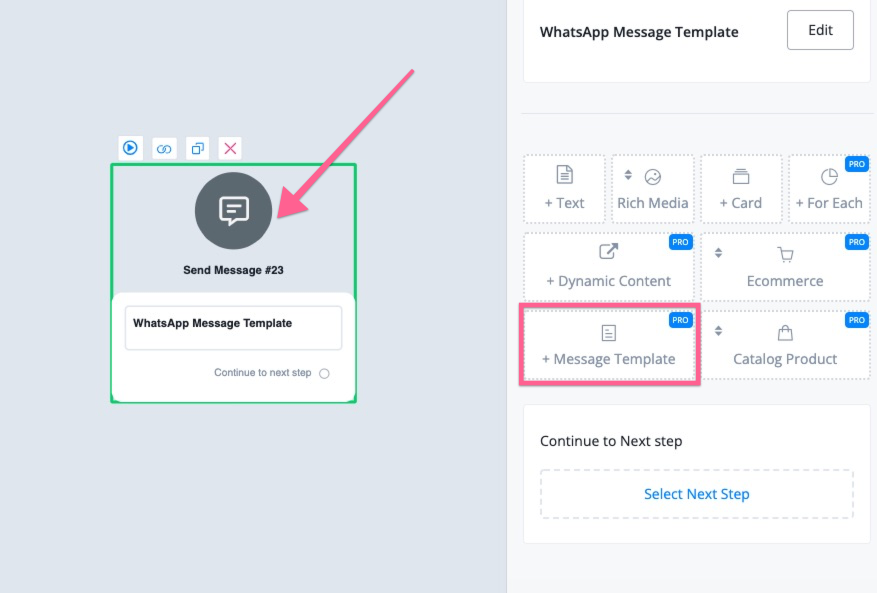The image size is (877, 593).
Task: Click the link icon in node toolbar
Action: click(164, 149)
